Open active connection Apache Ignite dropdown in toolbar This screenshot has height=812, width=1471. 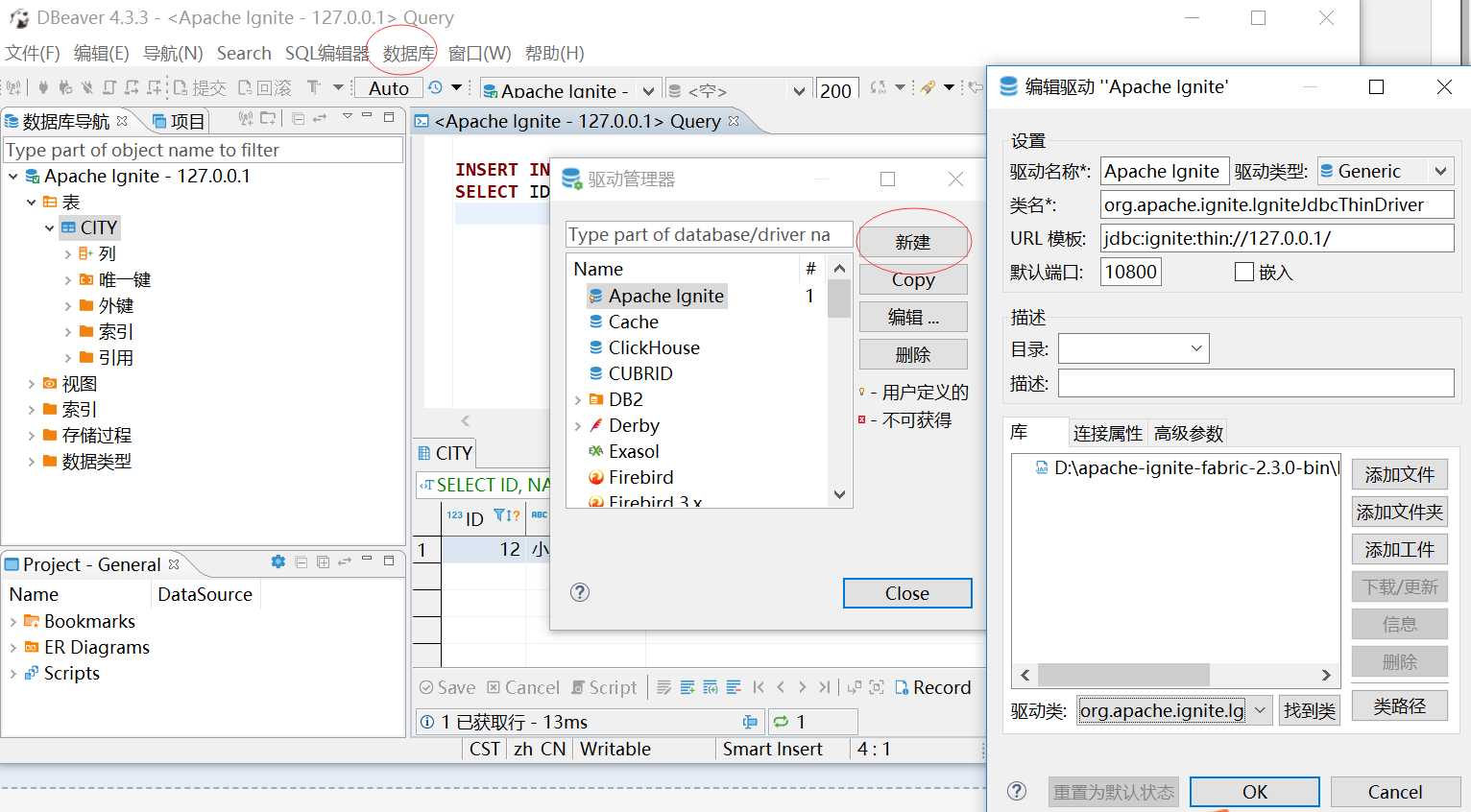[x=648, y=91]
